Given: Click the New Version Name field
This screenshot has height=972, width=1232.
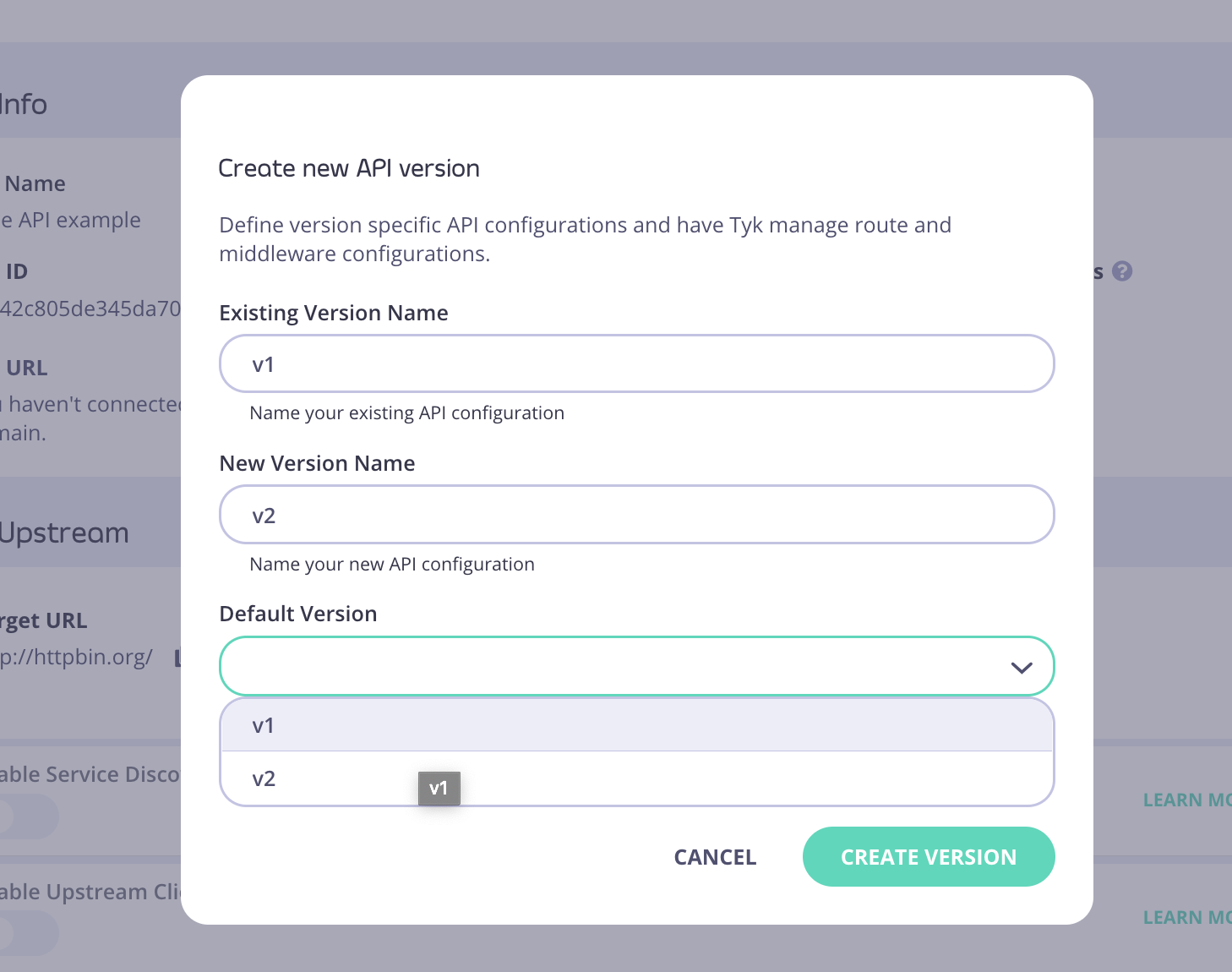Looking at the screenshot, I should click(x=636, y=514).
